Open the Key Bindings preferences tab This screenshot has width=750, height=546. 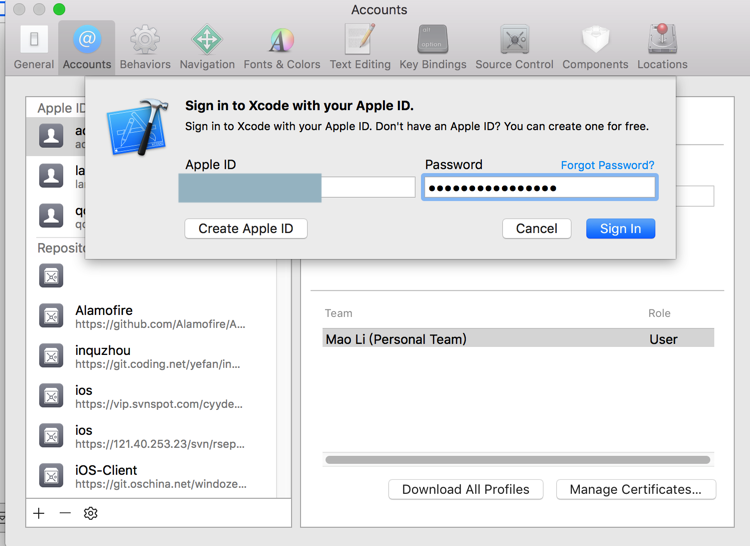coord(432,48)
